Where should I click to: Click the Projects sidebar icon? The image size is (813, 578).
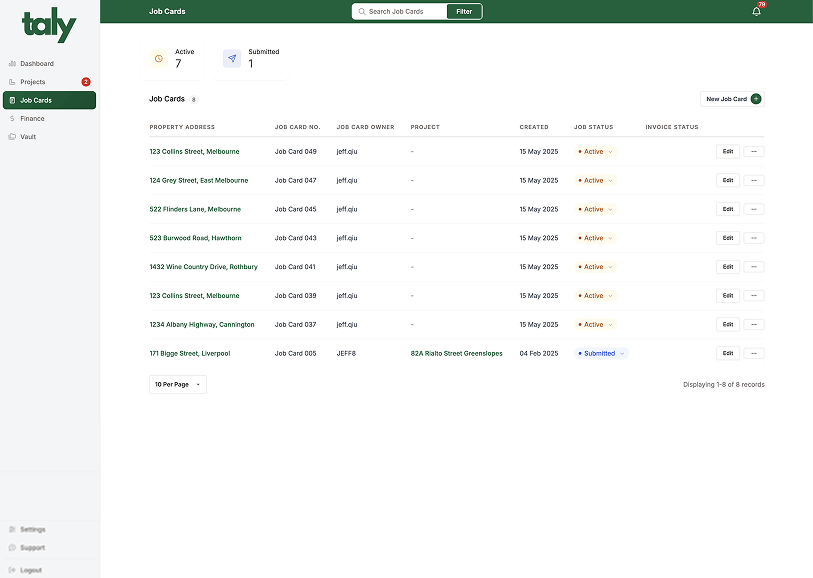(12, 82)
